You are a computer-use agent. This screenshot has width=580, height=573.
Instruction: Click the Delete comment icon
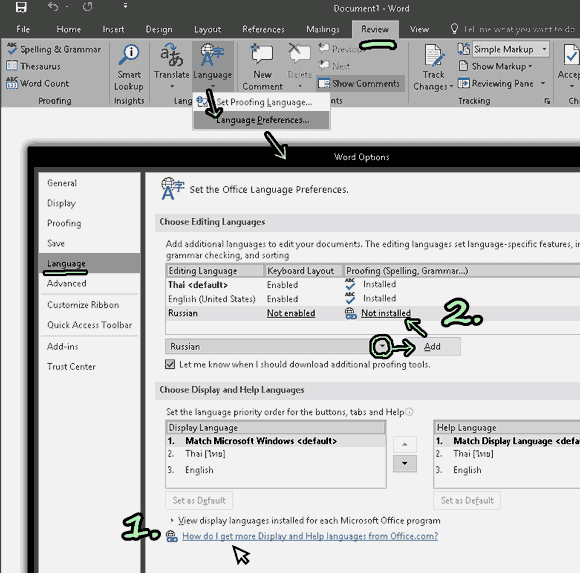coord(299,54)
